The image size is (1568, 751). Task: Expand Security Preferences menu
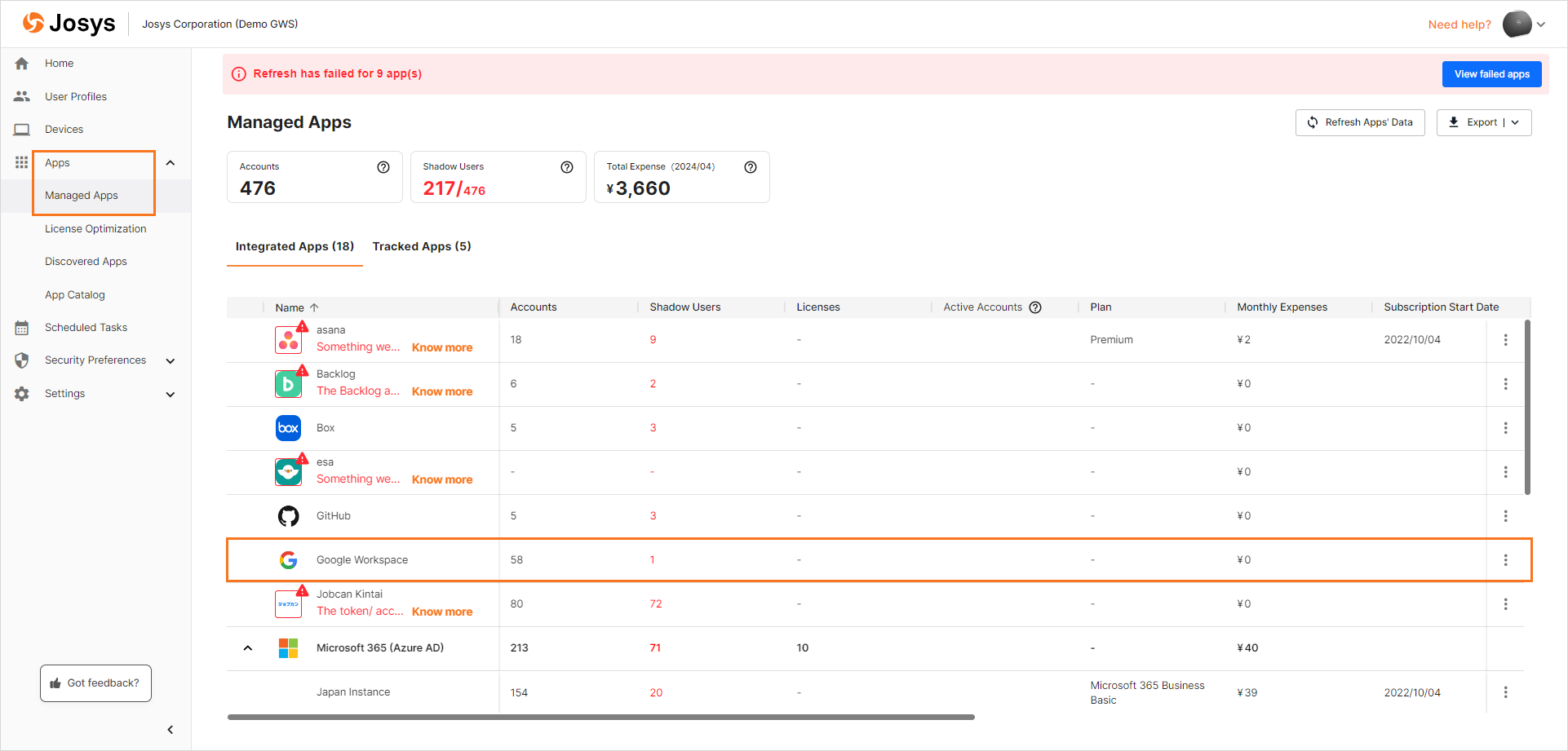(171, 361)
